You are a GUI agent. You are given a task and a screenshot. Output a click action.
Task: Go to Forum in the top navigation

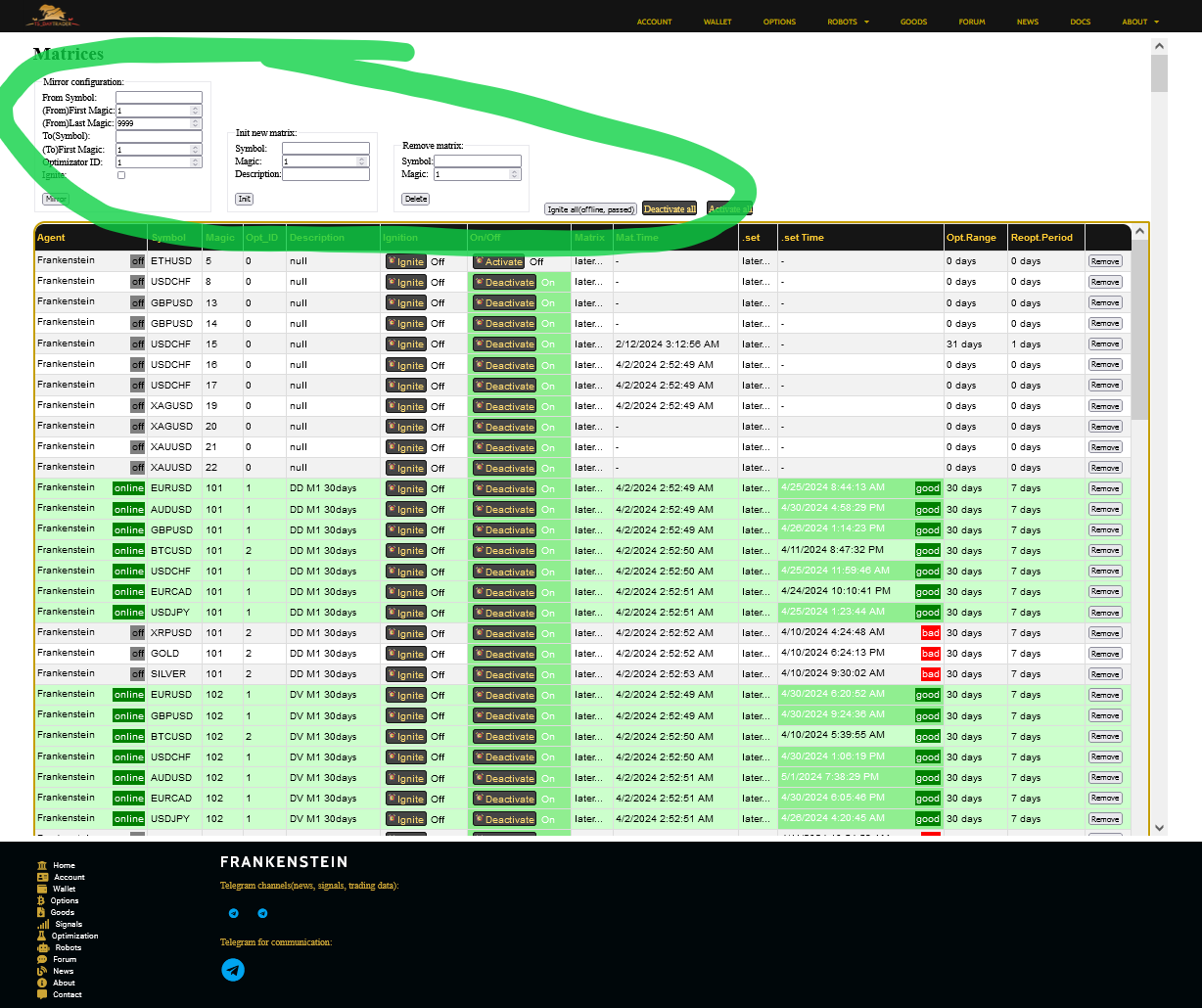pyautogui.click(x=972, y=22)
